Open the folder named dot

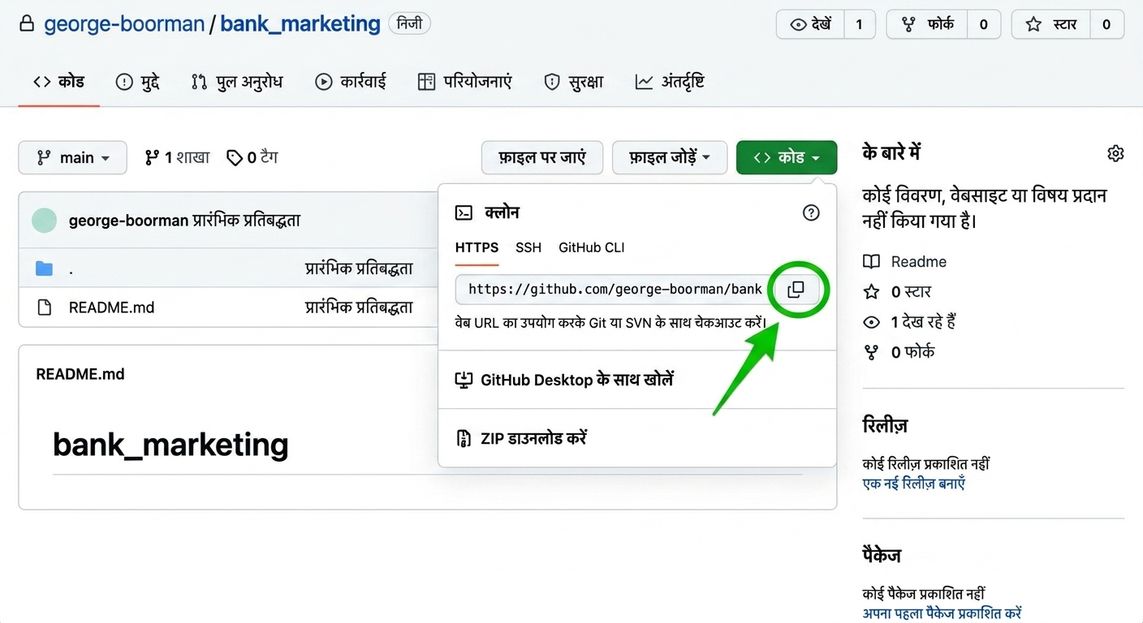71,270
